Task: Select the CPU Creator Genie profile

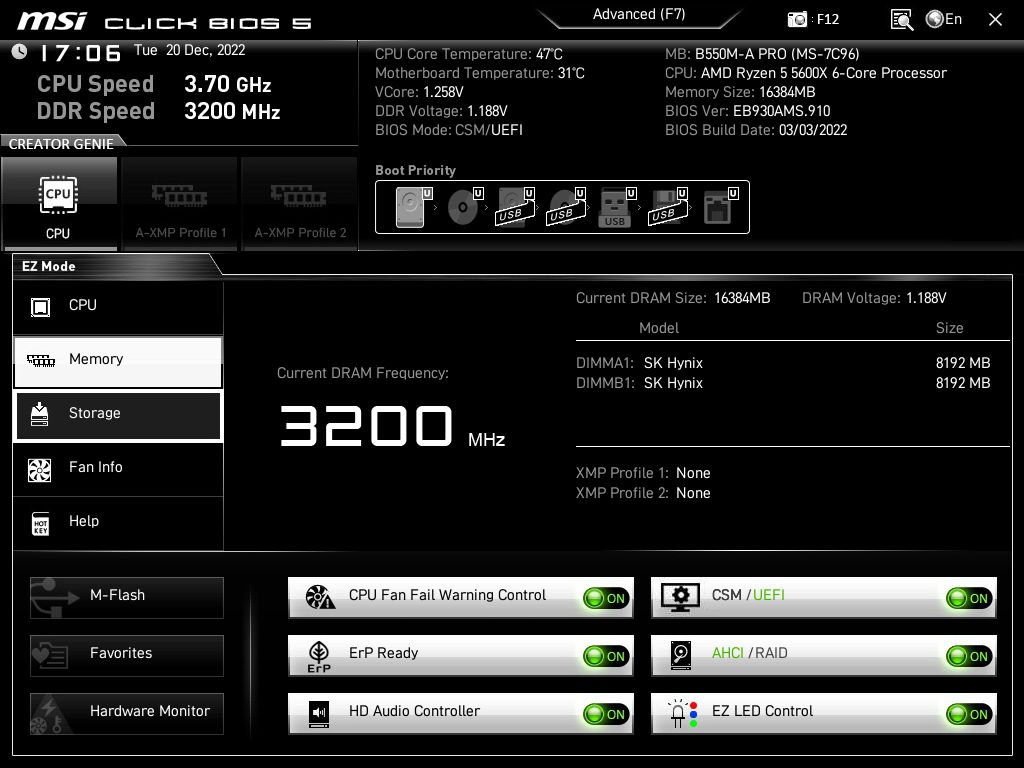Action: pyautogui.click(x=59, y=204)
